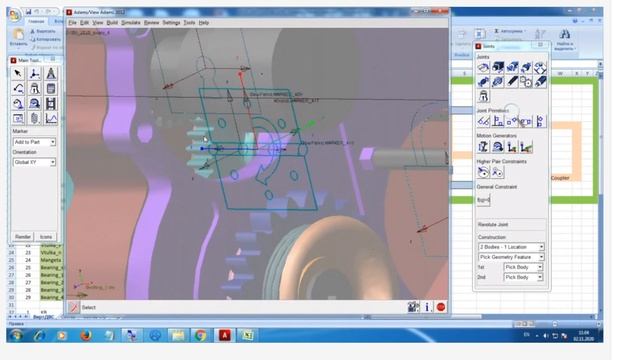Open the Settings menu in Adams/View
Screen dimensions: 640x360
171,23
